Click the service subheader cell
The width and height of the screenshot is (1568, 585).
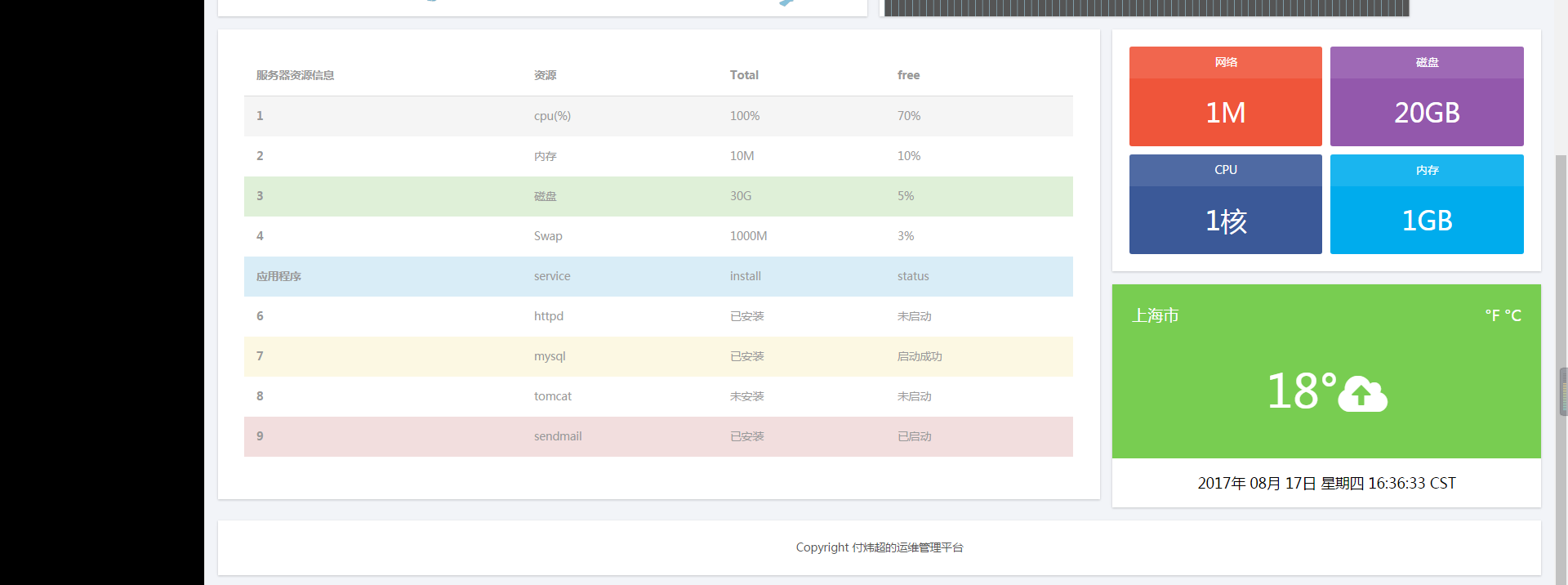pyautogui.click(x=552, y=276)
